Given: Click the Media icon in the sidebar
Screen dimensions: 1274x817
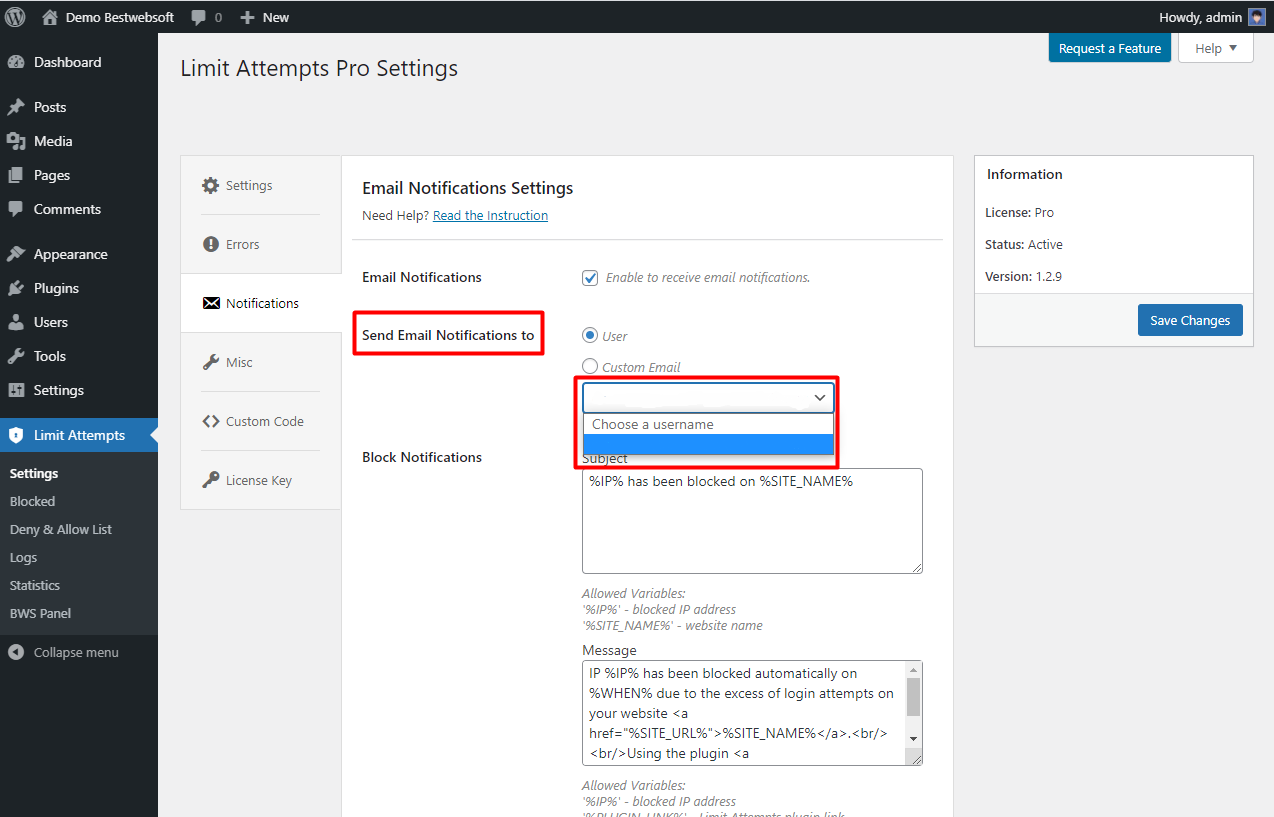Looking at the screenshot, I should tap(16, 141).
